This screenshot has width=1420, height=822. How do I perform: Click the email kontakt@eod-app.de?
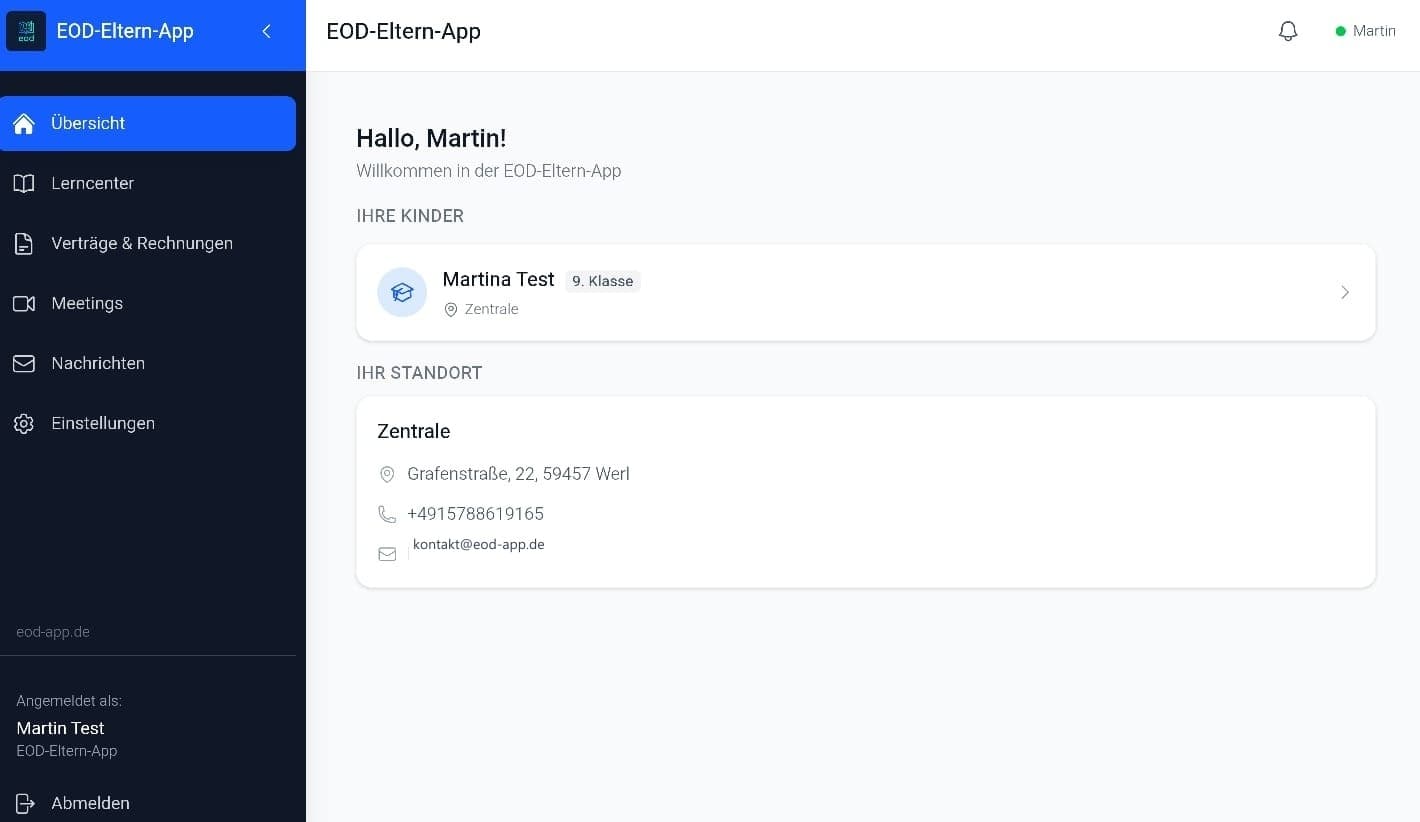coord(479,545)
